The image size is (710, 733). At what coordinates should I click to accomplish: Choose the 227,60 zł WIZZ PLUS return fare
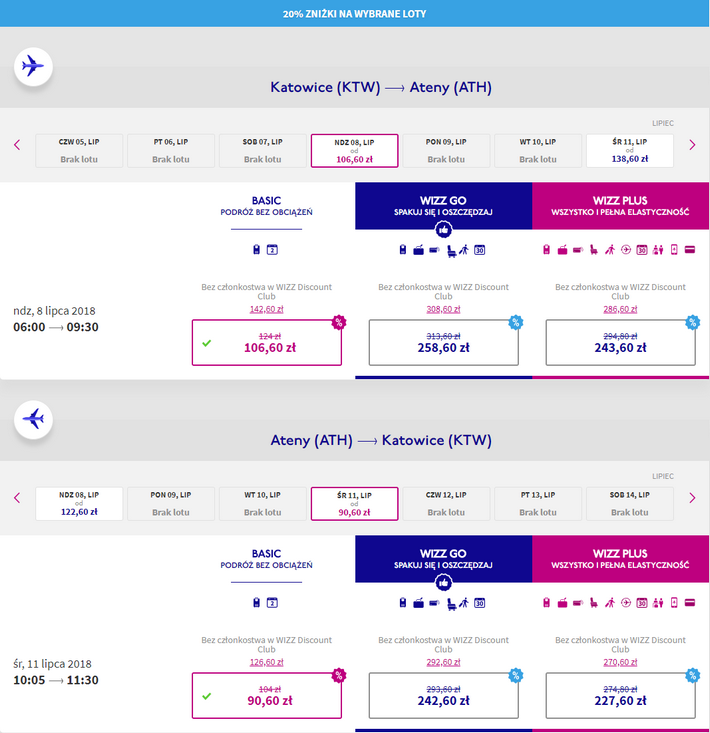[x=620, y=696]
